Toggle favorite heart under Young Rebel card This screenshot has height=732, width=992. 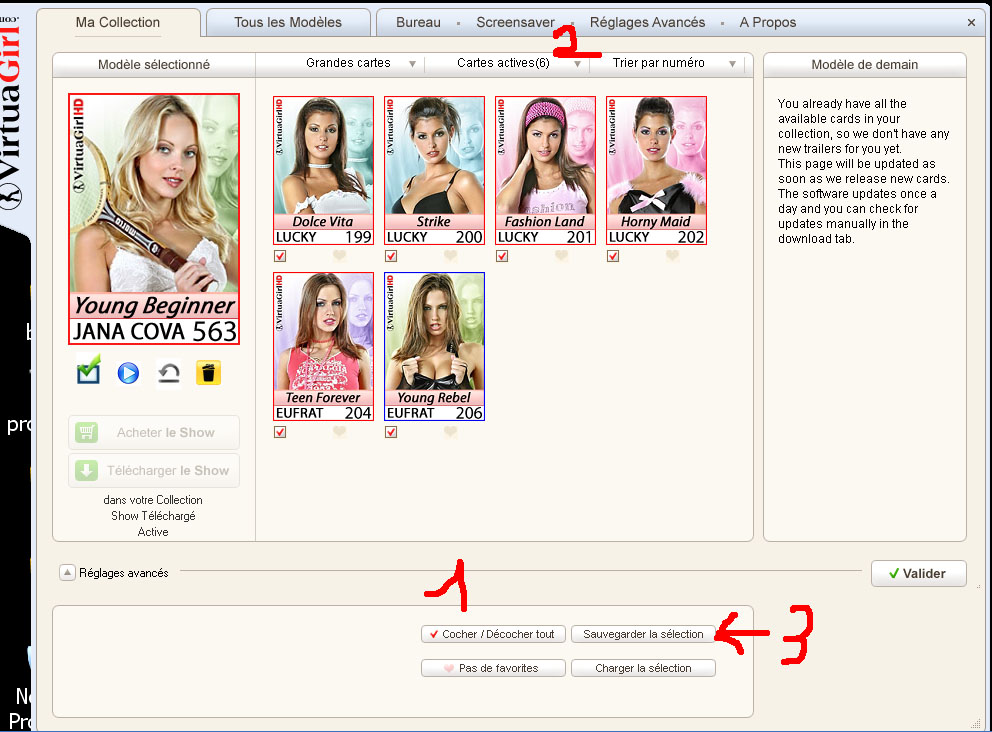(450, 431)
